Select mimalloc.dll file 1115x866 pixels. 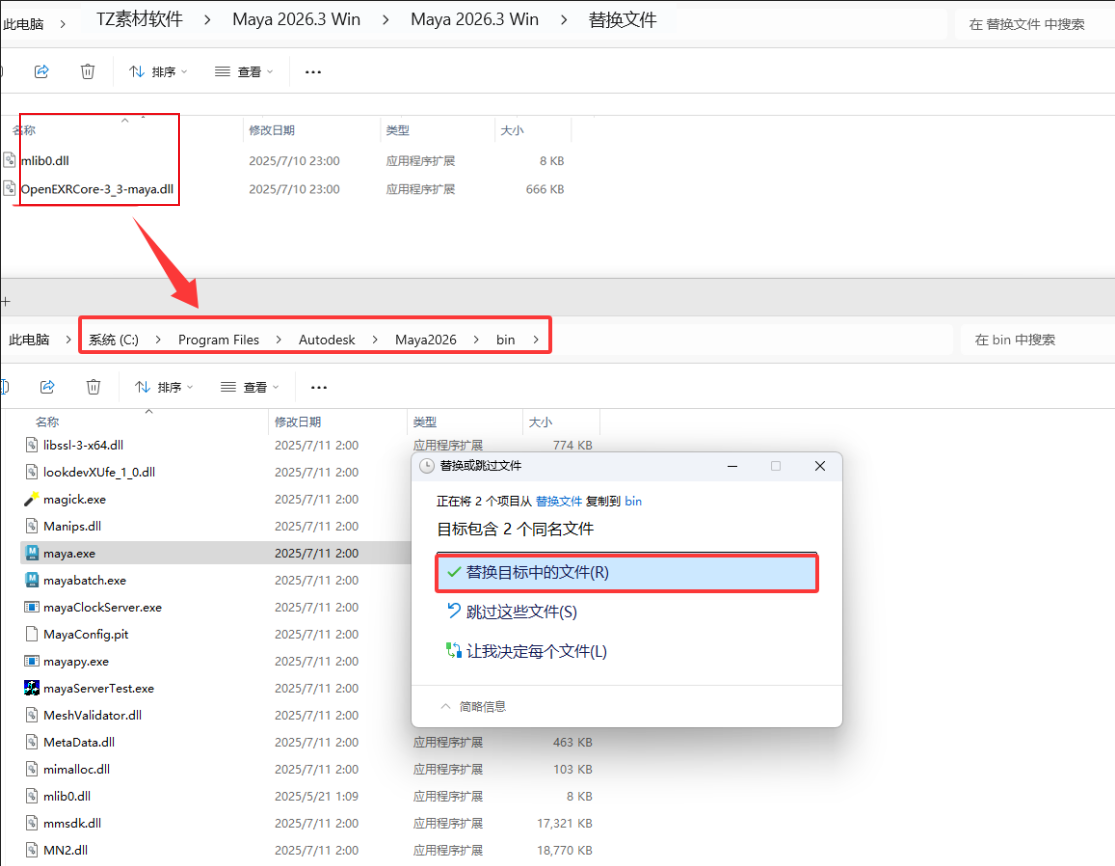click(76, 769)
